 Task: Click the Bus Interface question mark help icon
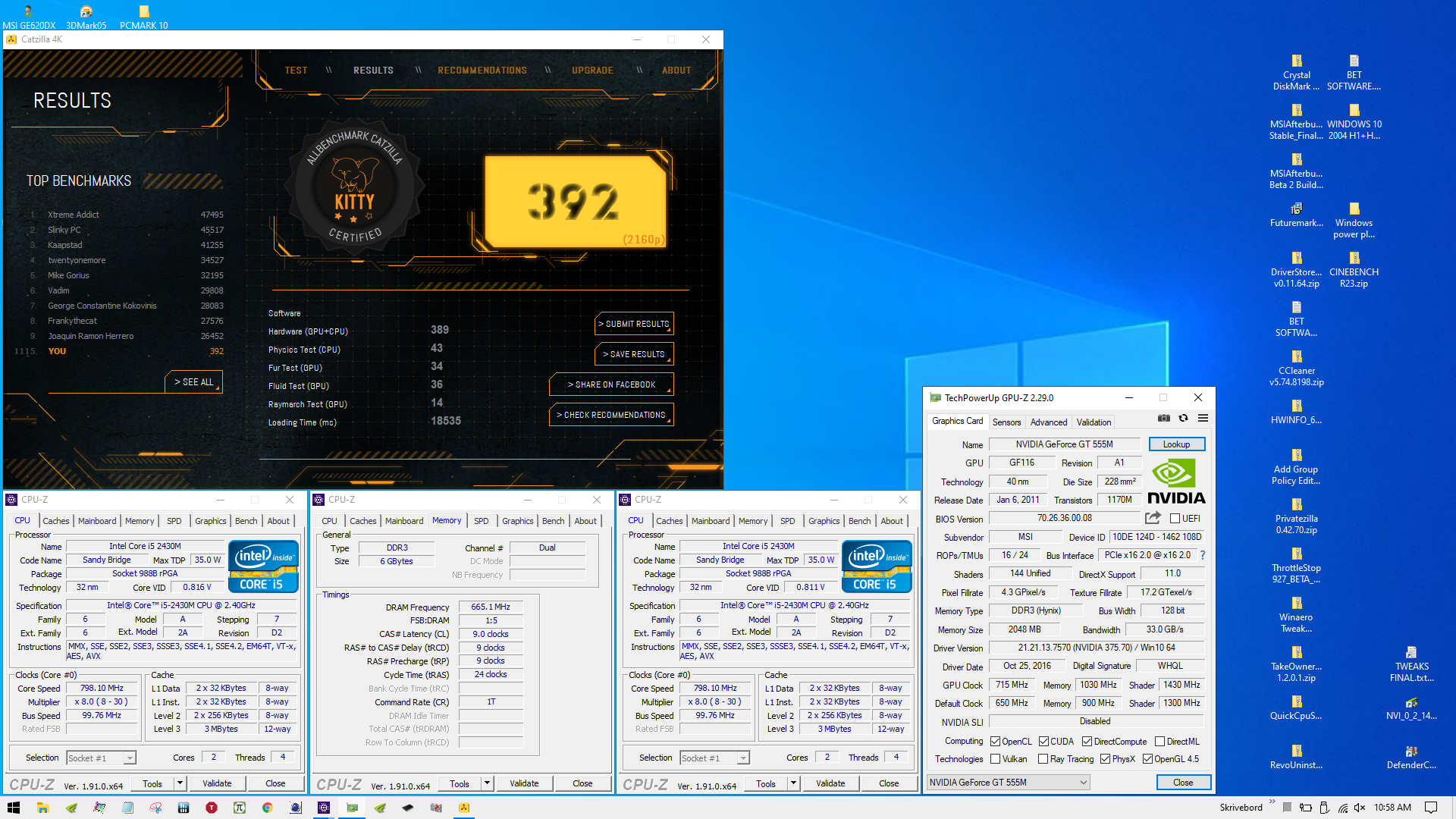point(1203,555)
